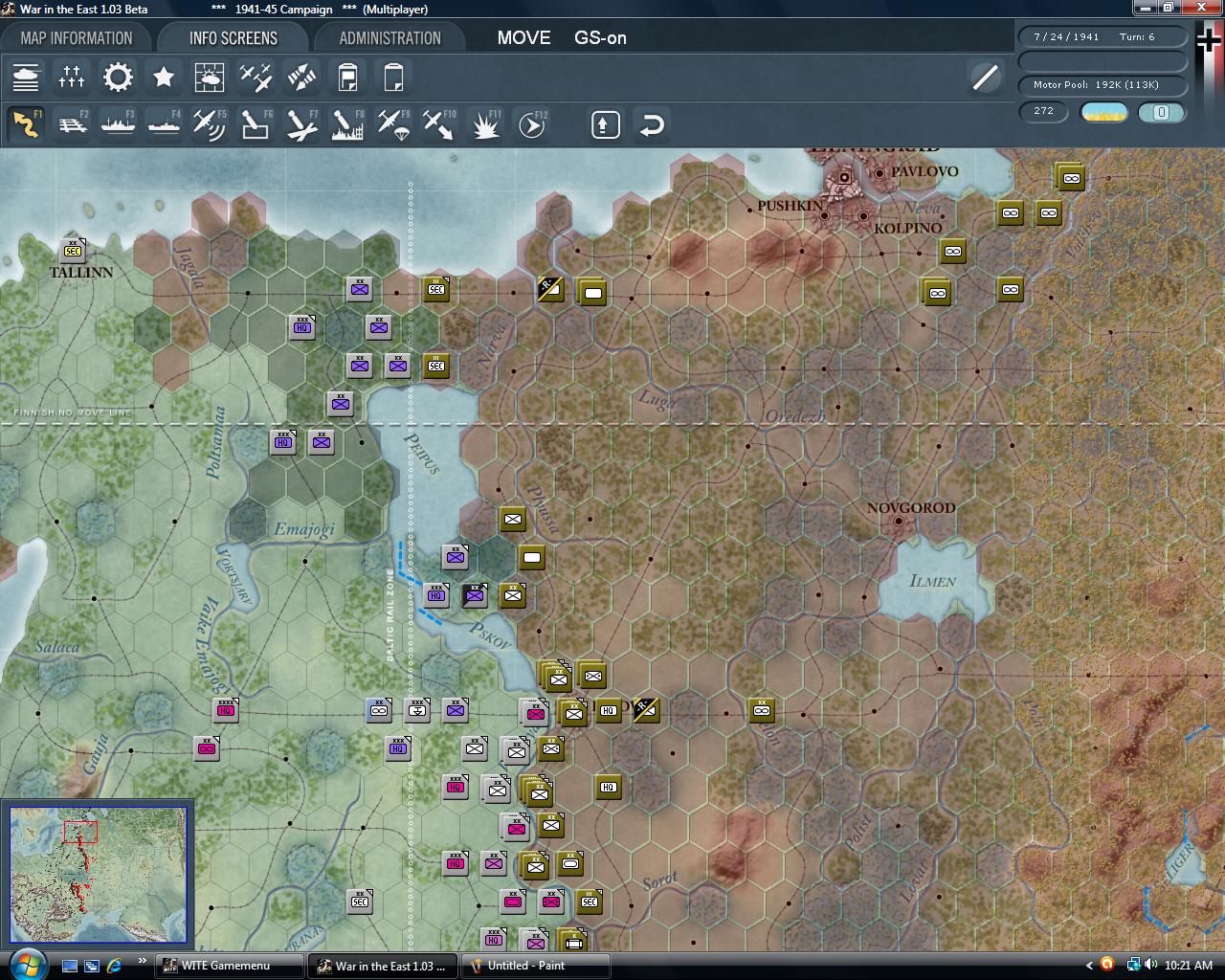Open the preferences gear icon
This screenshot has width=1225, height=980.
[118, 78]
